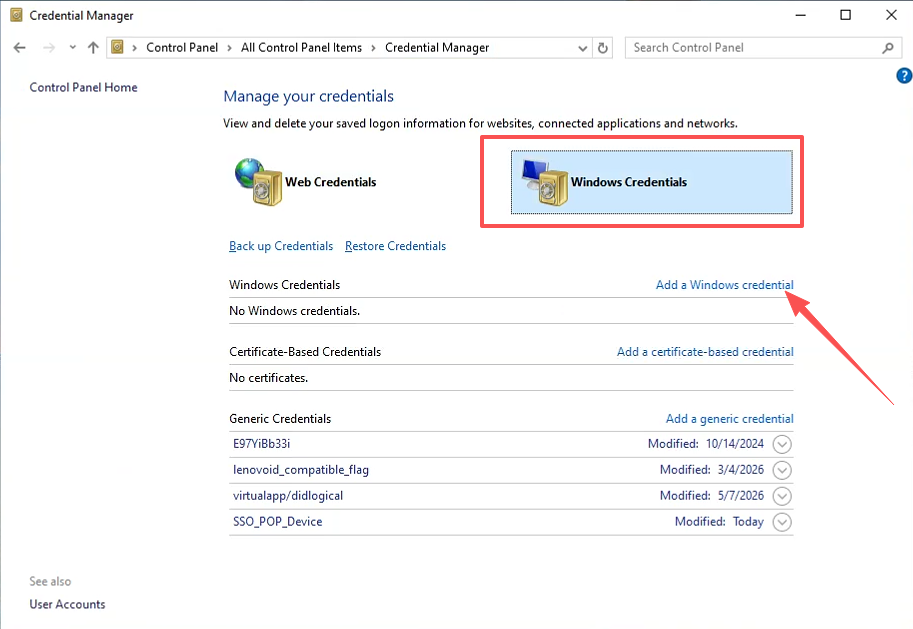Click the 'Modified: 10/14/2024' date text
Screen dimensions: 913x629
pos(706,444)
